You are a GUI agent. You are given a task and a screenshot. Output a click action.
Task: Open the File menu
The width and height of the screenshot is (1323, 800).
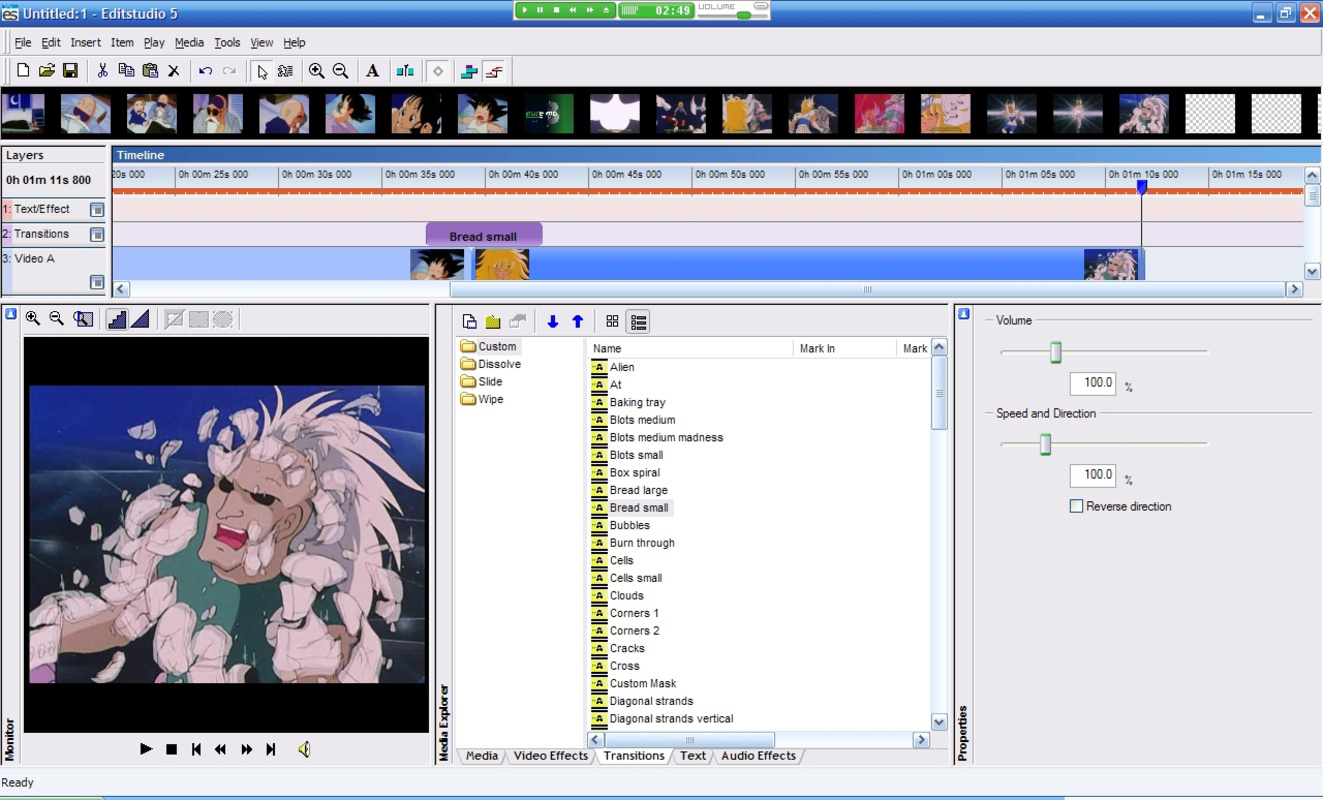22,43
